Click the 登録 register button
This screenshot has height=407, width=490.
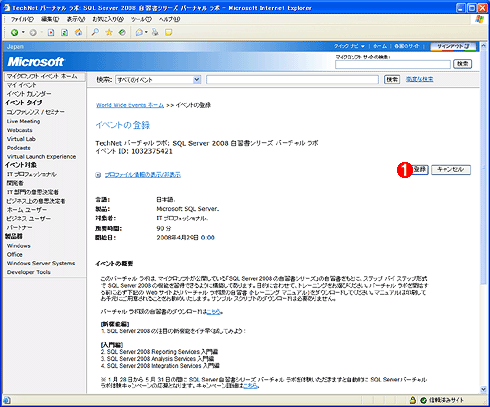pos(420,170)
